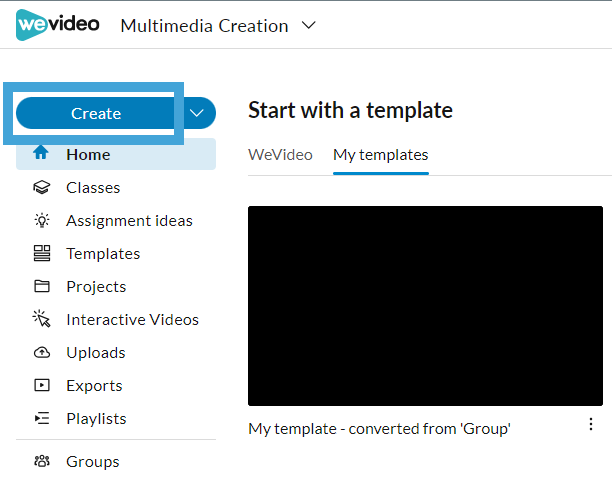
Task: Click the 'My template - converted from Group' title
Action: tap(379, 429)
